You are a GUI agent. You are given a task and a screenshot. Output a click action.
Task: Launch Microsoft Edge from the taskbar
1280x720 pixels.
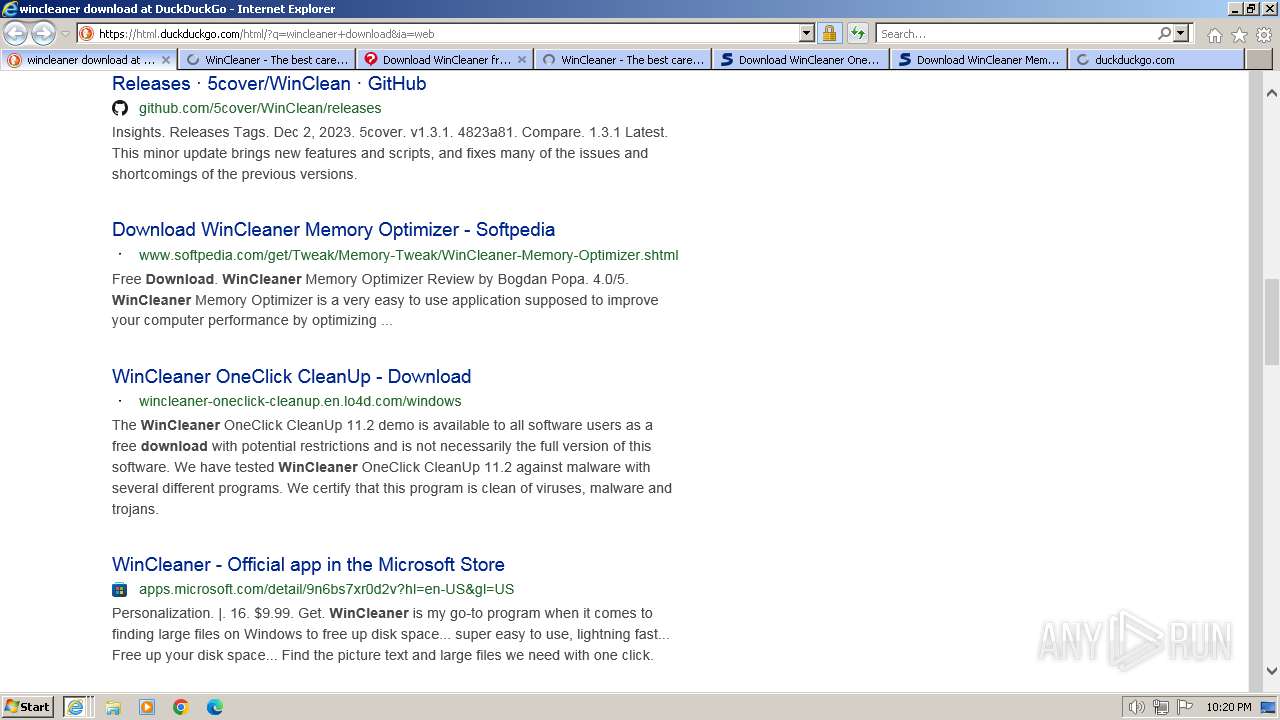pyautogui.click(x=215, y=707)
